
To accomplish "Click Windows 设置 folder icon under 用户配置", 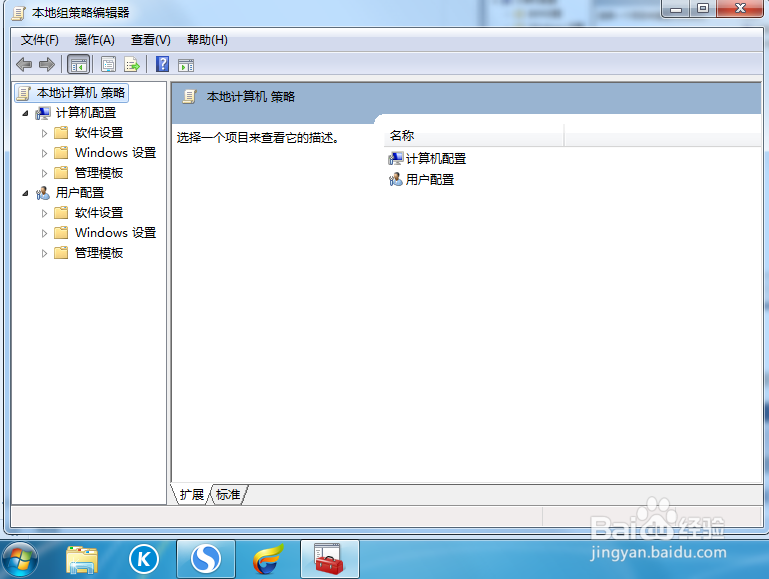I will (x=61, y=233).
